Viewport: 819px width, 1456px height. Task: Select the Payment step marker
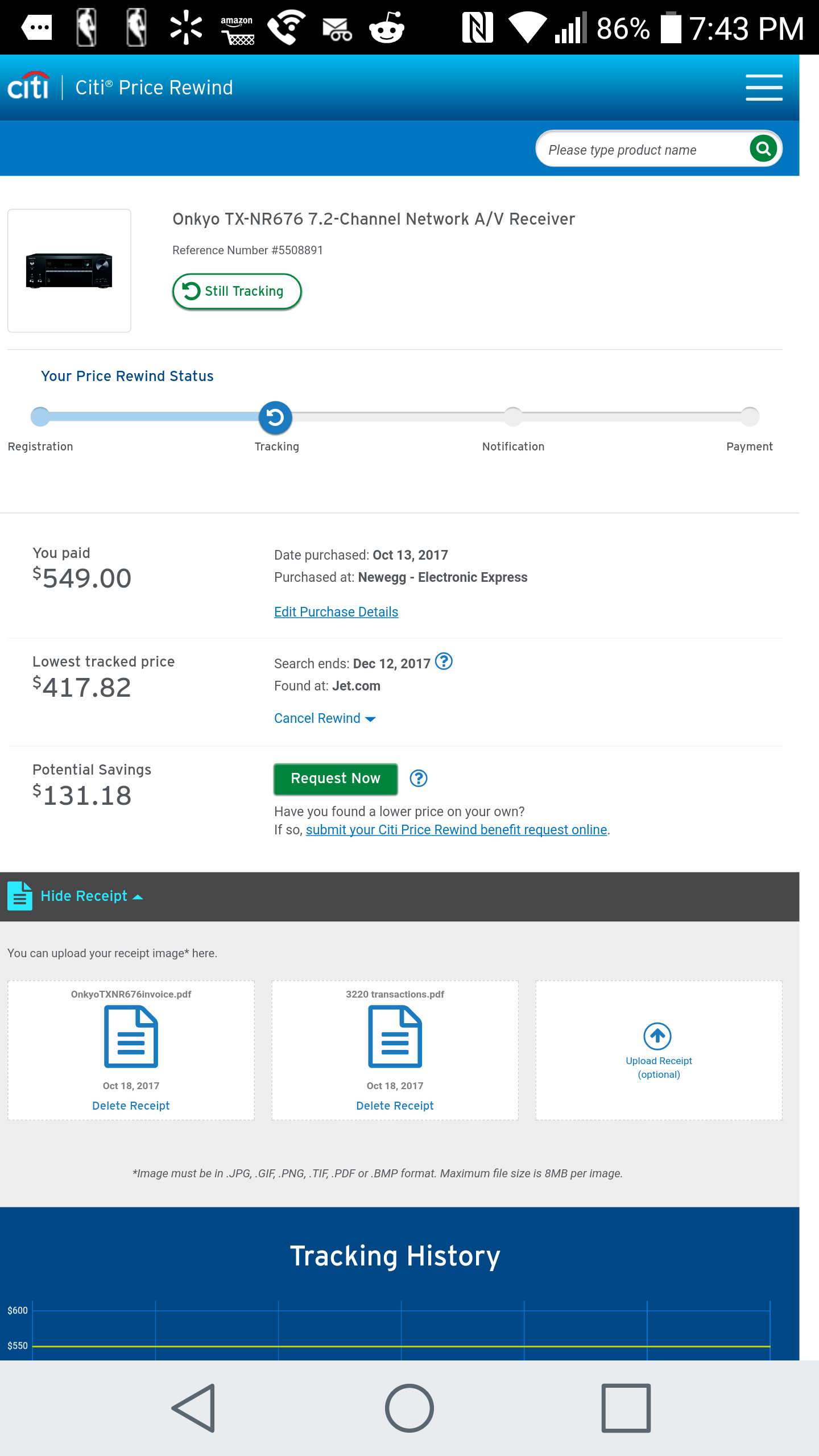tap(750, 417)
